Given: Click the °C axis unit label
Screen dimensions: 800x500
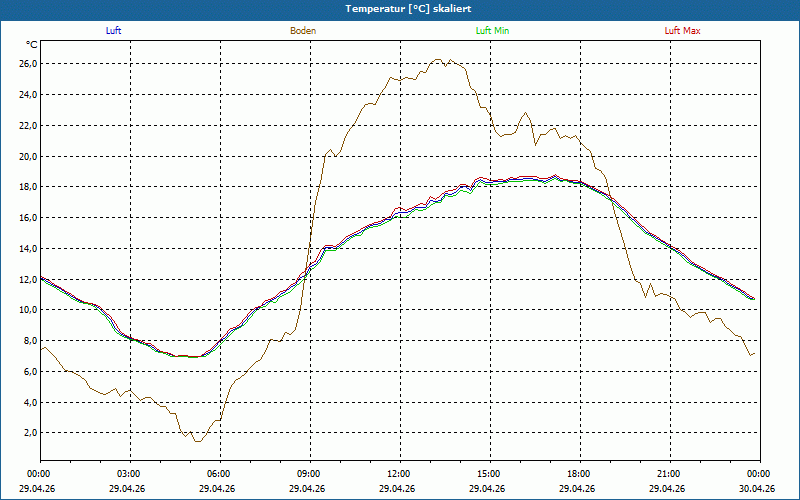Looking at the screenshot, I should [31, 45].
